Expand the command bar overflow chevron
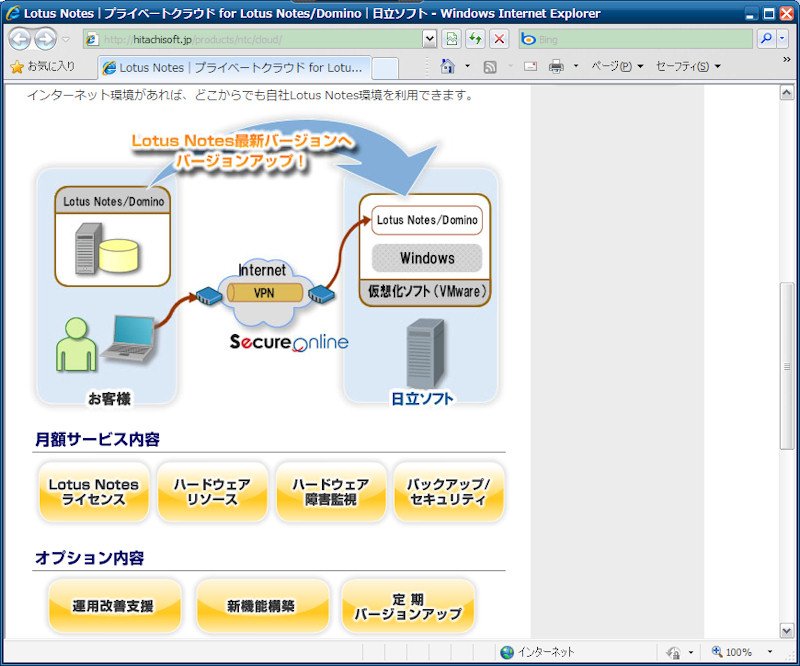The image size is (800, 666). (x=786, y=60)
